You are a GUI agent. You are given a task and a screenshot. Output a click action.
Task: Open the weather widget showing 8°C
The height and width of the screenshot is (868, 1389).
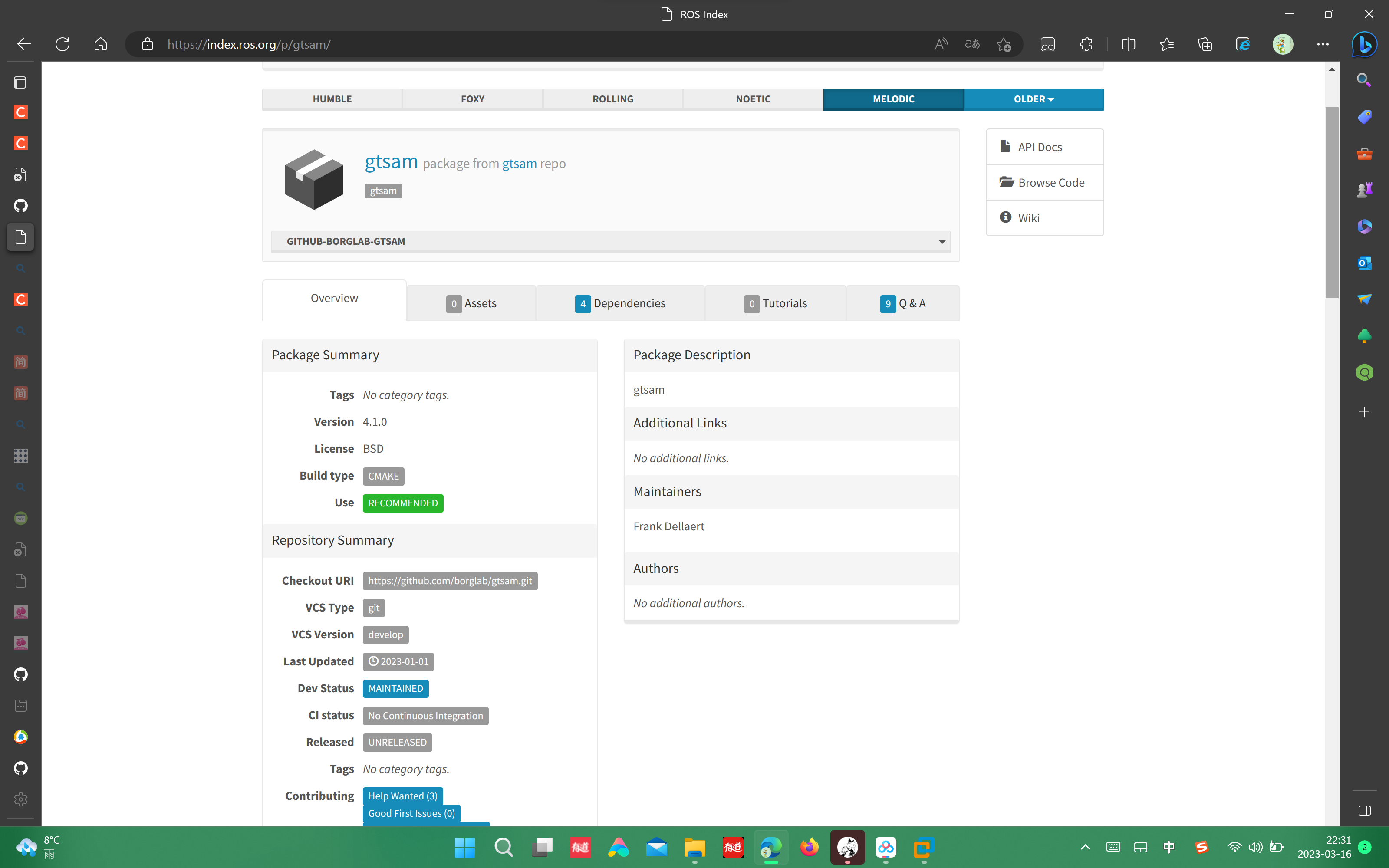click(38, 847)
